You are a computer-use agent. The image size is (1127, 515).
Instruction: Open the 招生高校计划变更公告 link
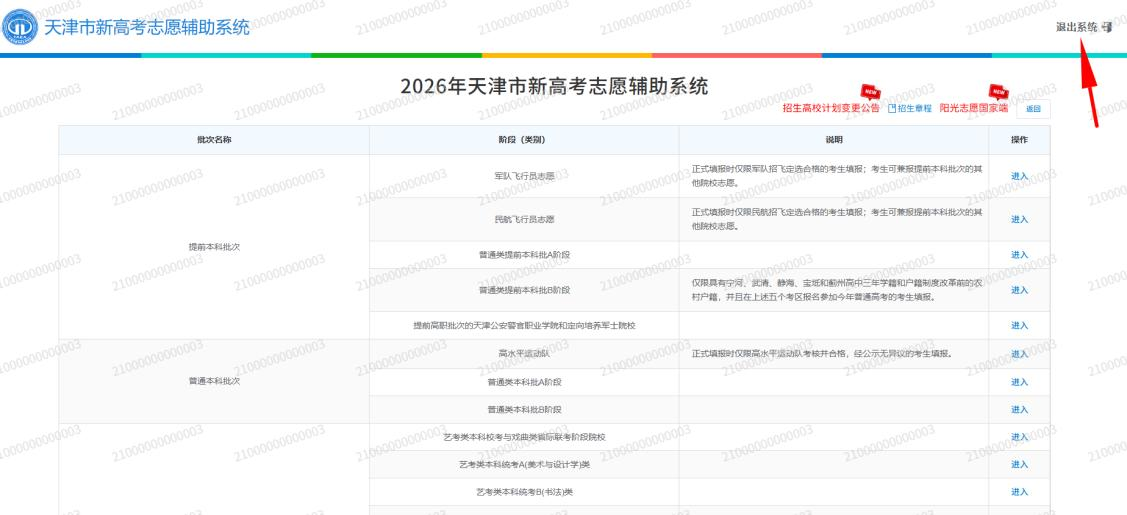831,108
